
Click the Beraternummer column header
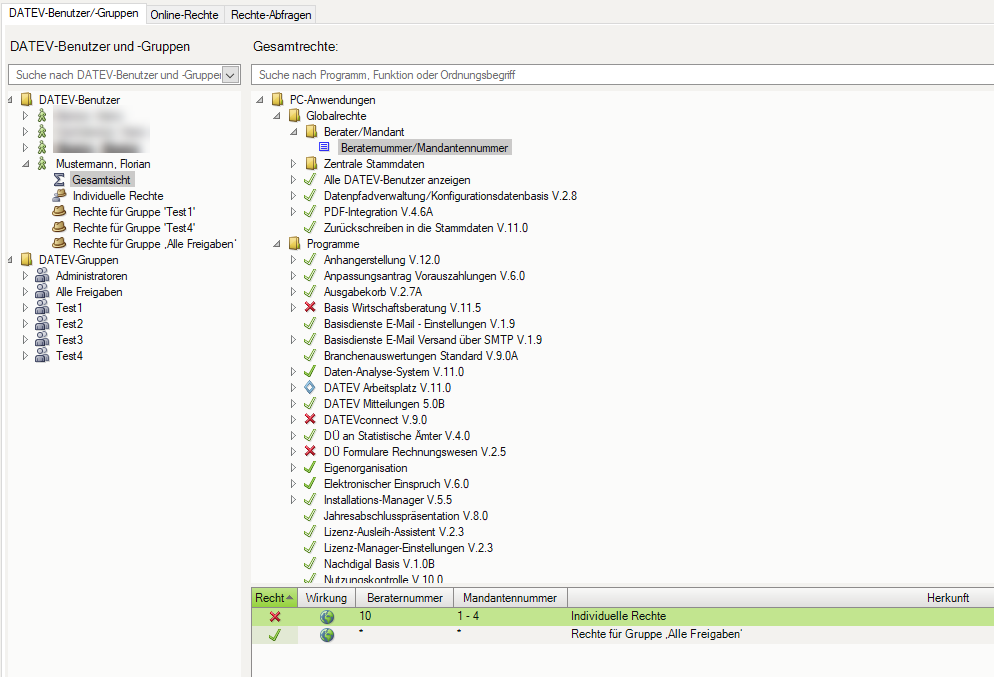coord(404,598)
